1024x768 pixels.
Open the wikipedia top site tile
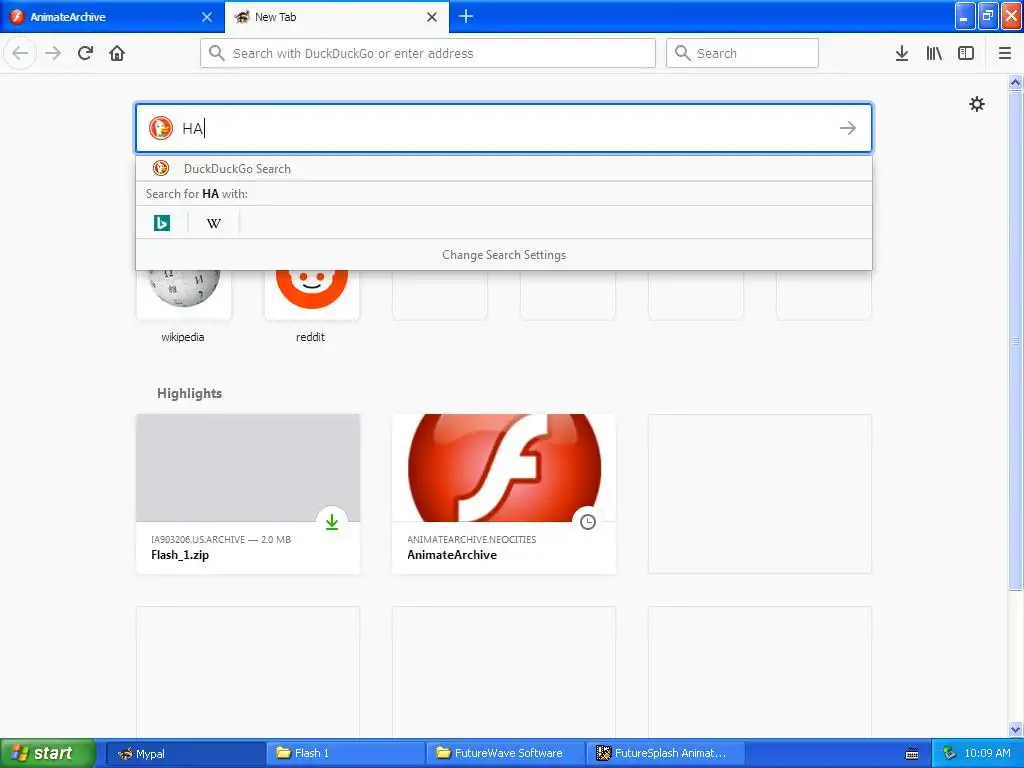[184, 294]
